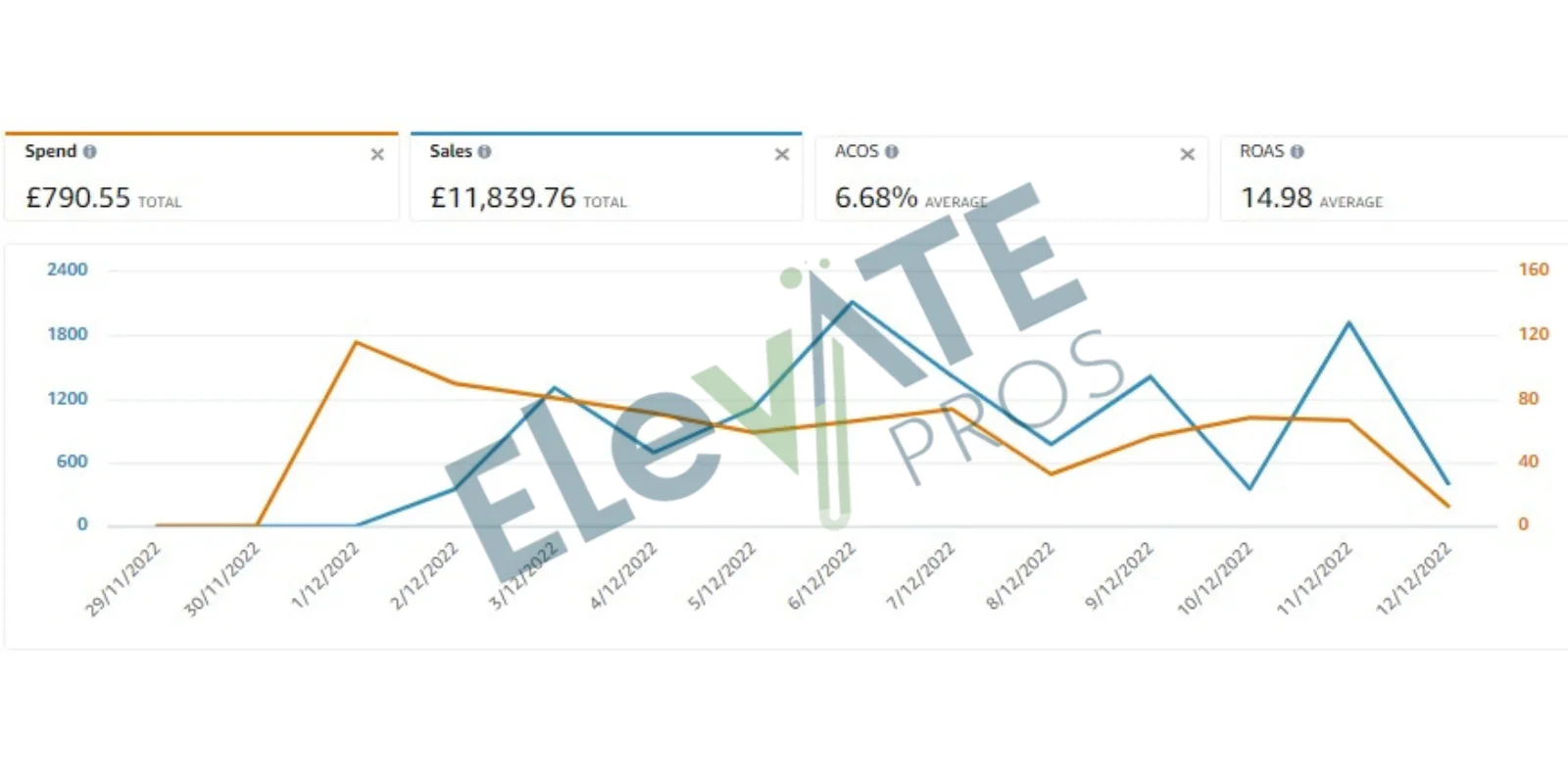Click the 29/11/2022 date label
This screenshot has width=1568, height=784.
click(123, 580)
